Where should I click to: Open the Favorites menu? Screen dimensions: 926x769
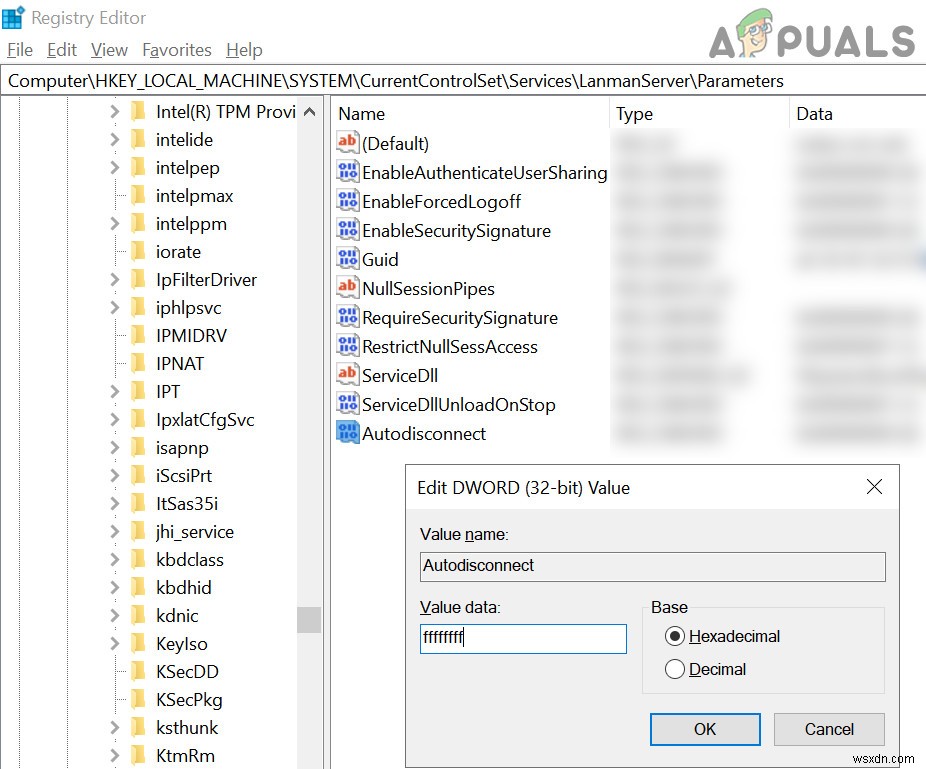177,50
